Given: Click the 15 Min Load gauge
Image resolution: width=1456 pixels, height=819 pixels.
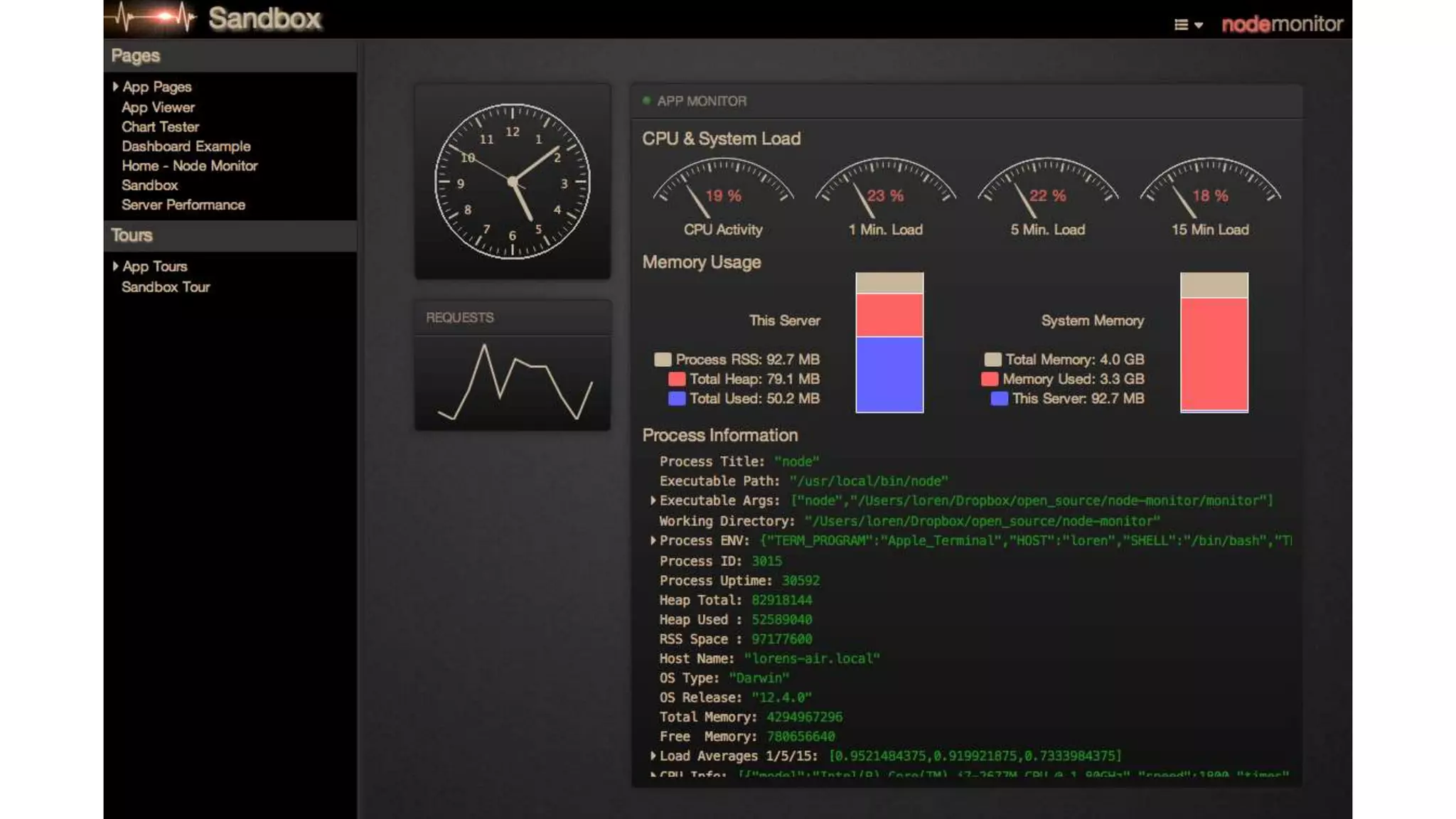Looking at the screenshot, I should coord(1210,188).
